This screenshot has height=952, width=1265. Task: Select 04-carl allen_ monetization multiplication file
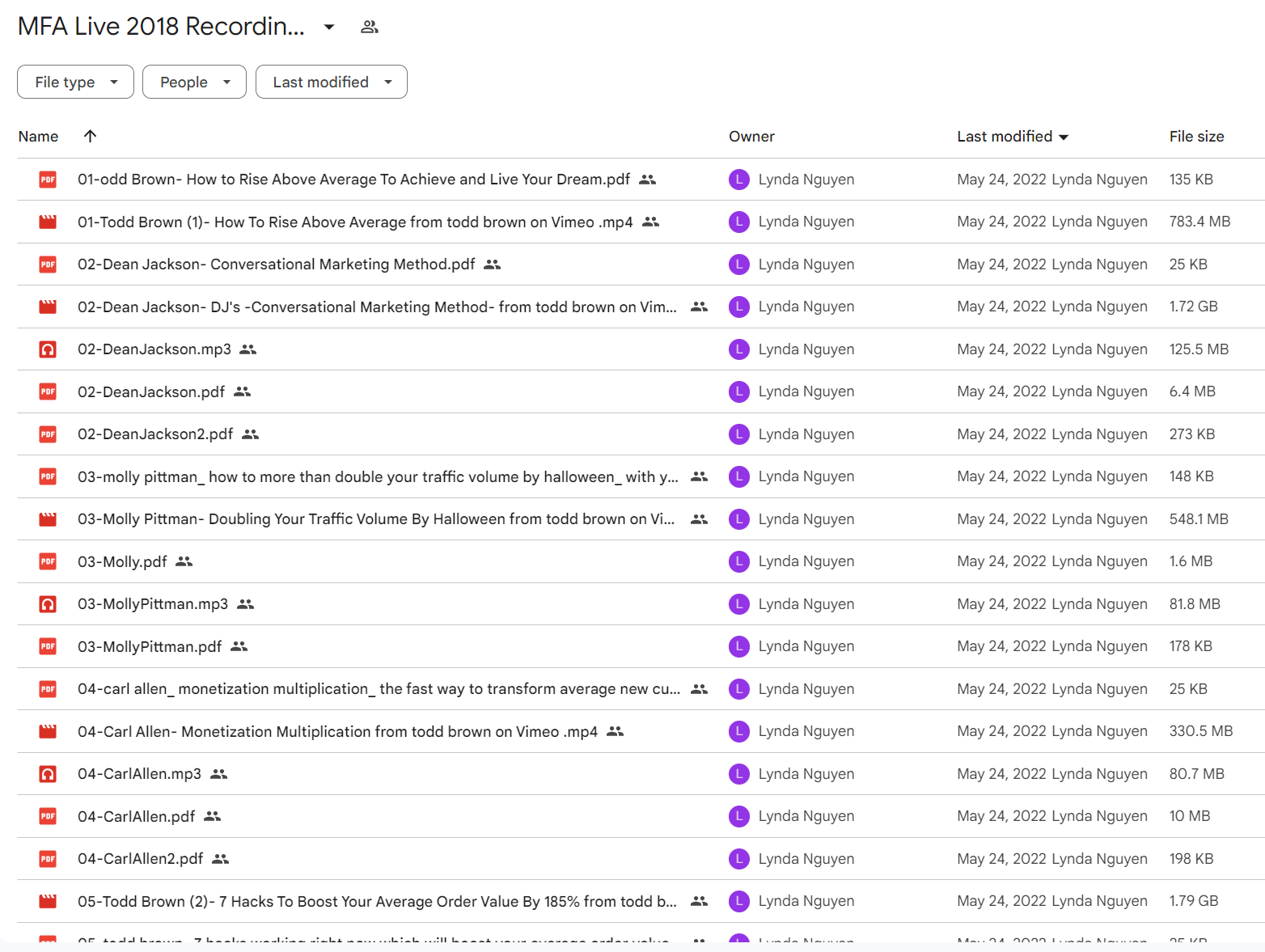coord(379,689)
